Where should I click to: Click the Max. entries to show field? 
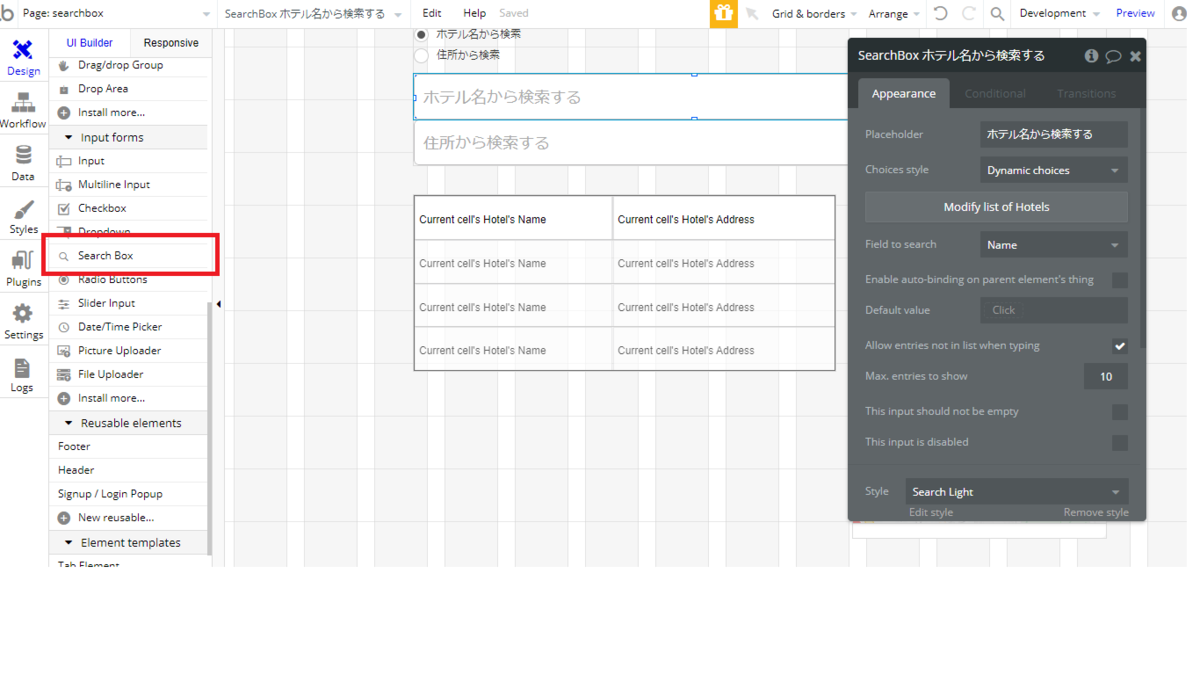tap(1105, 377)
